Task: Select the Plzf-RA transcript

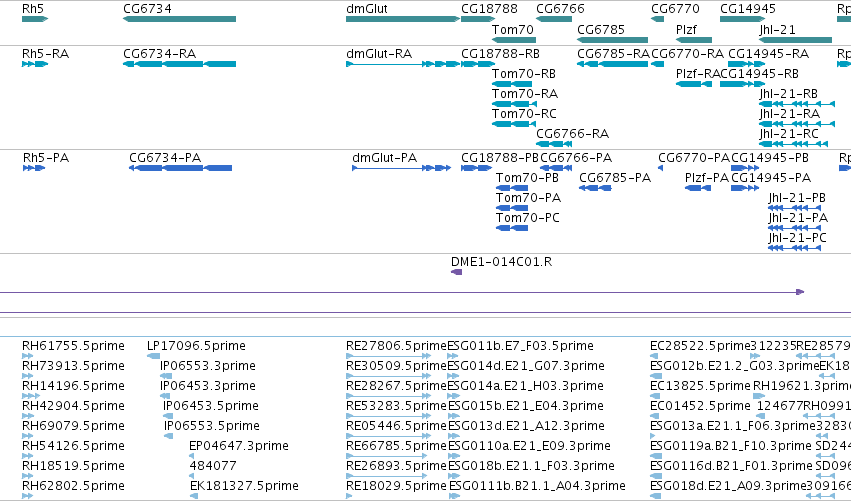Action: [x=694, y=84]
